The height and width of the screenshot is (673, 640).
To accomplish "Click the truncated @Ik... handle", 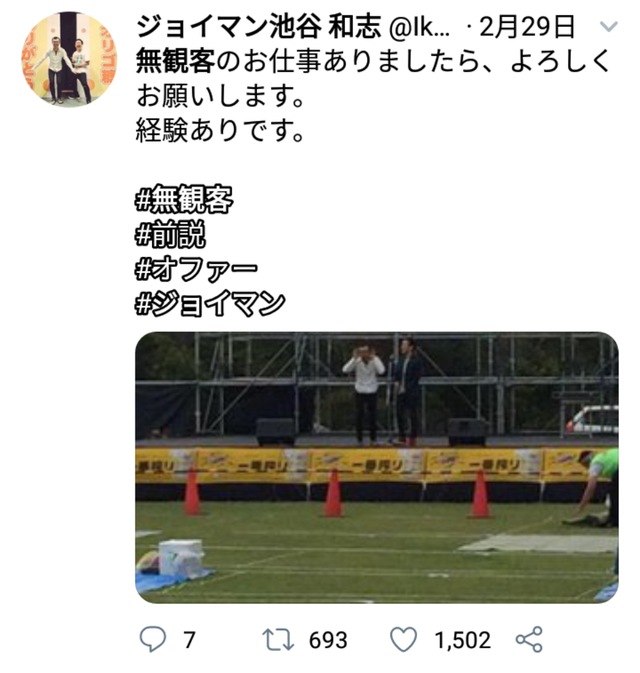I will tap(419, 27).
